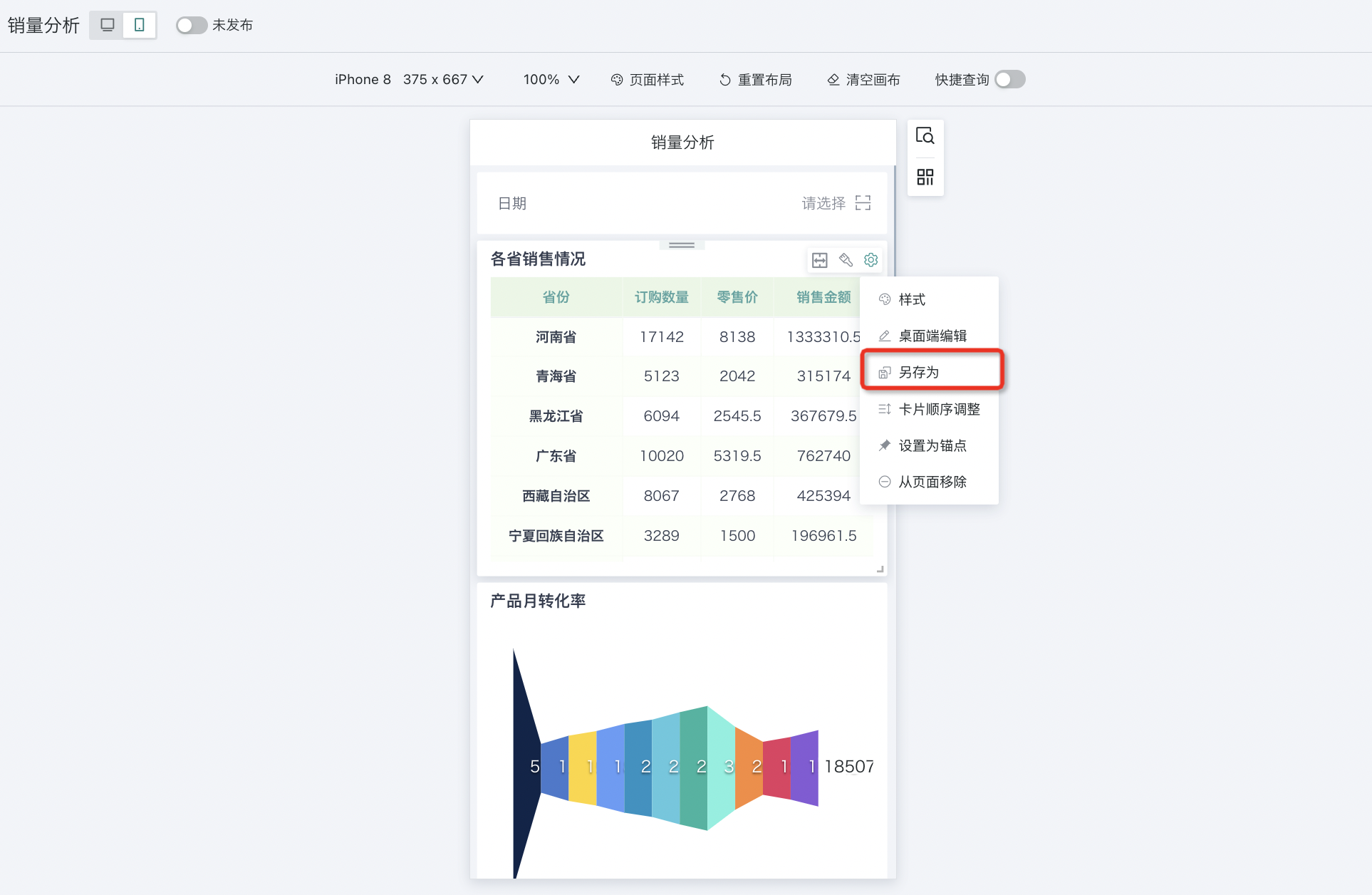1372x895 pixels.
Task: Click the 销售金额 column header
Action: click(x=823, y=297)
